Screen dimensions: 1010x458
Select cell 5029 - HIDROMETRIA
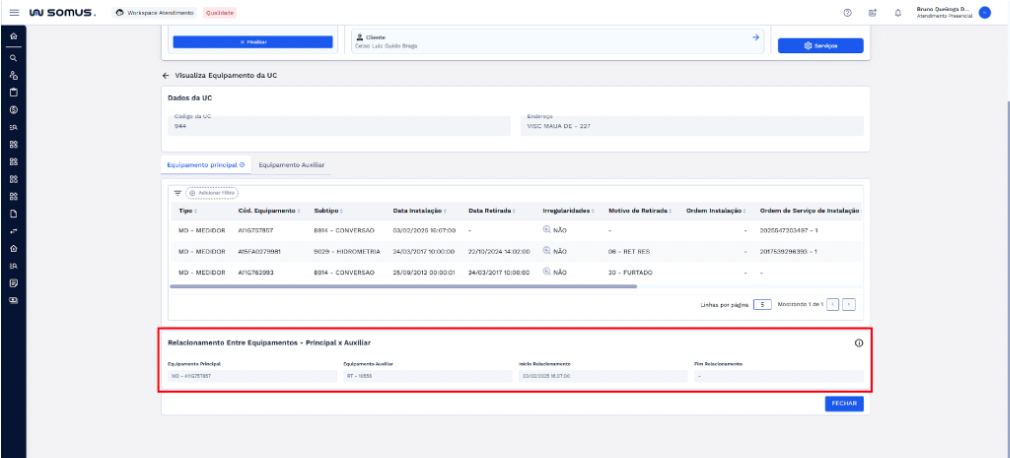pos(347,251)
